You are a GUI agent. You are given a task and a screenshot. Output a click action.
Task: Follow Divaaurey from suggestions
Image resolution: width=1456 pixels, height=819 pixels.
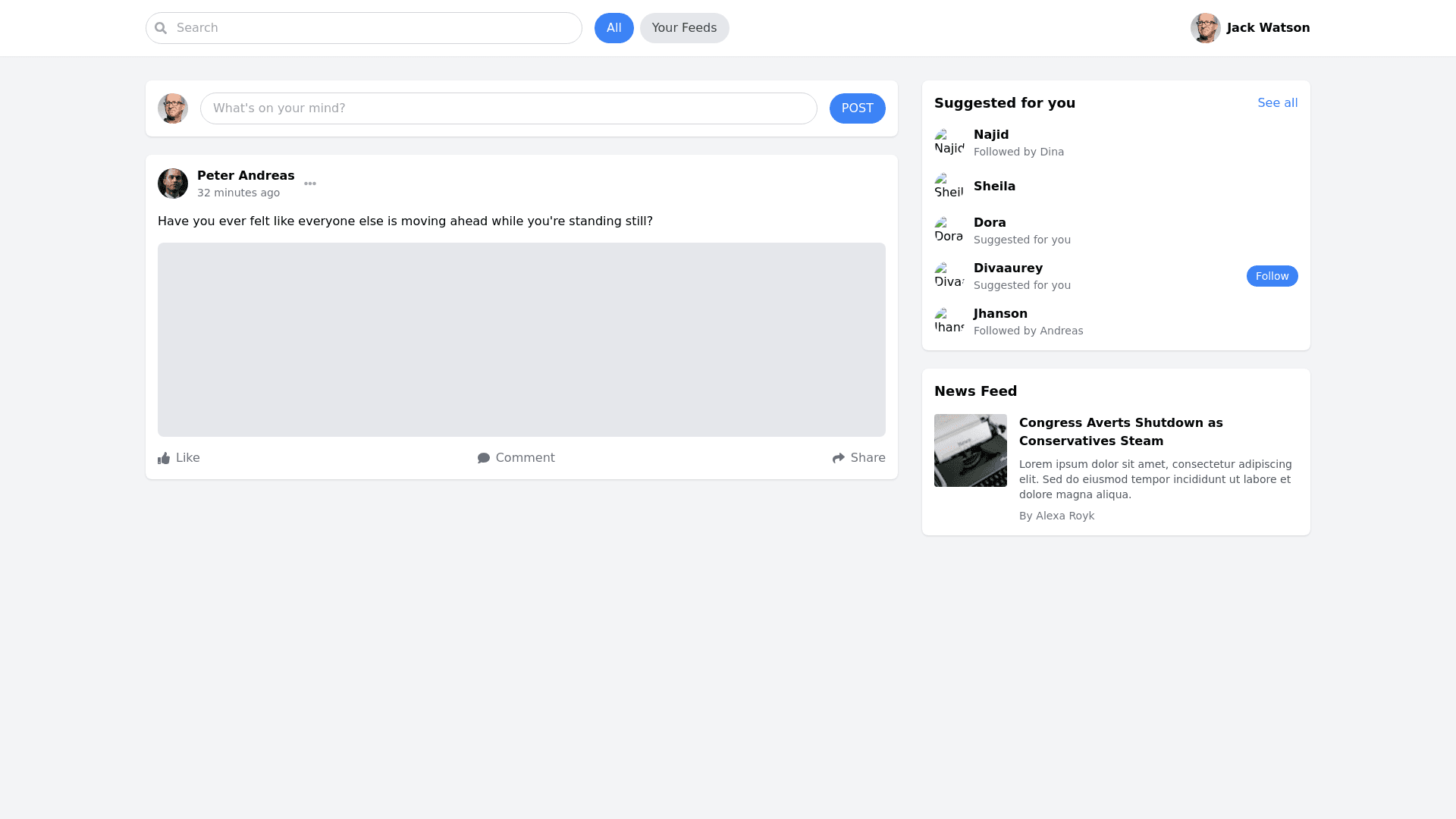coord(1272,276)
